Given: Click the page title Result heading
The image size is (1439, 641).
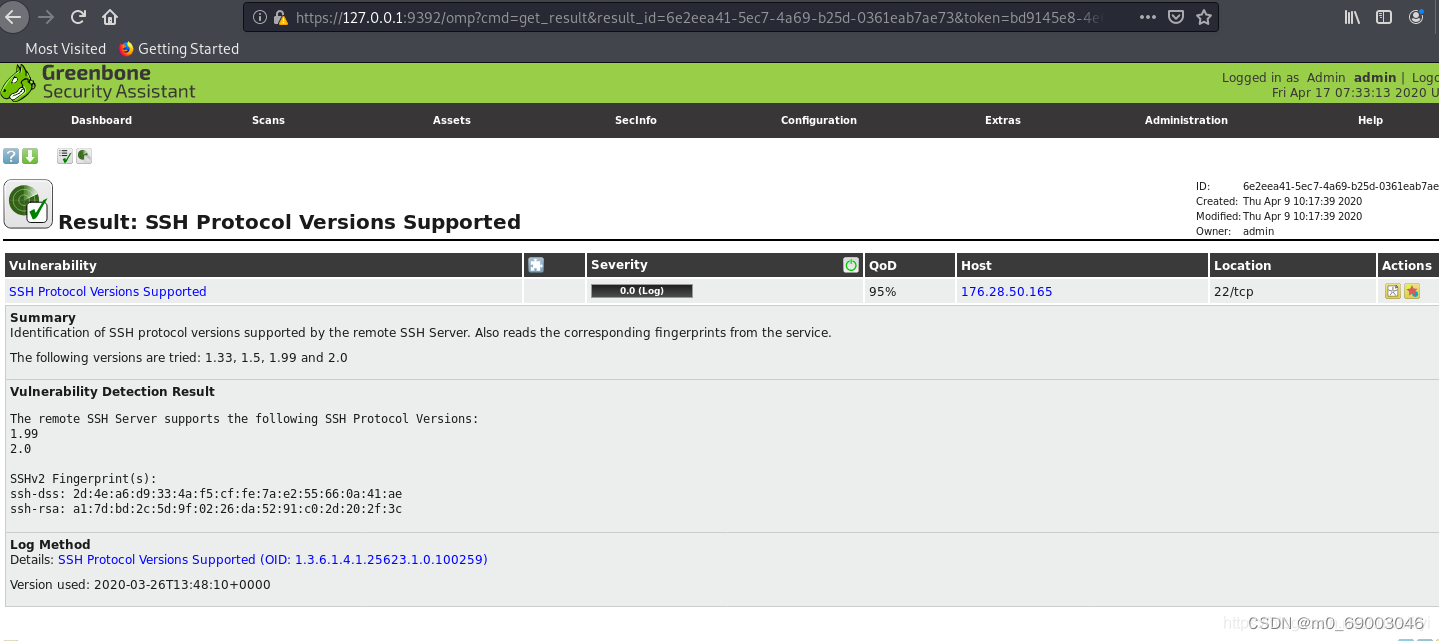Looking at the screenshot, I should [x=290, y=222].
